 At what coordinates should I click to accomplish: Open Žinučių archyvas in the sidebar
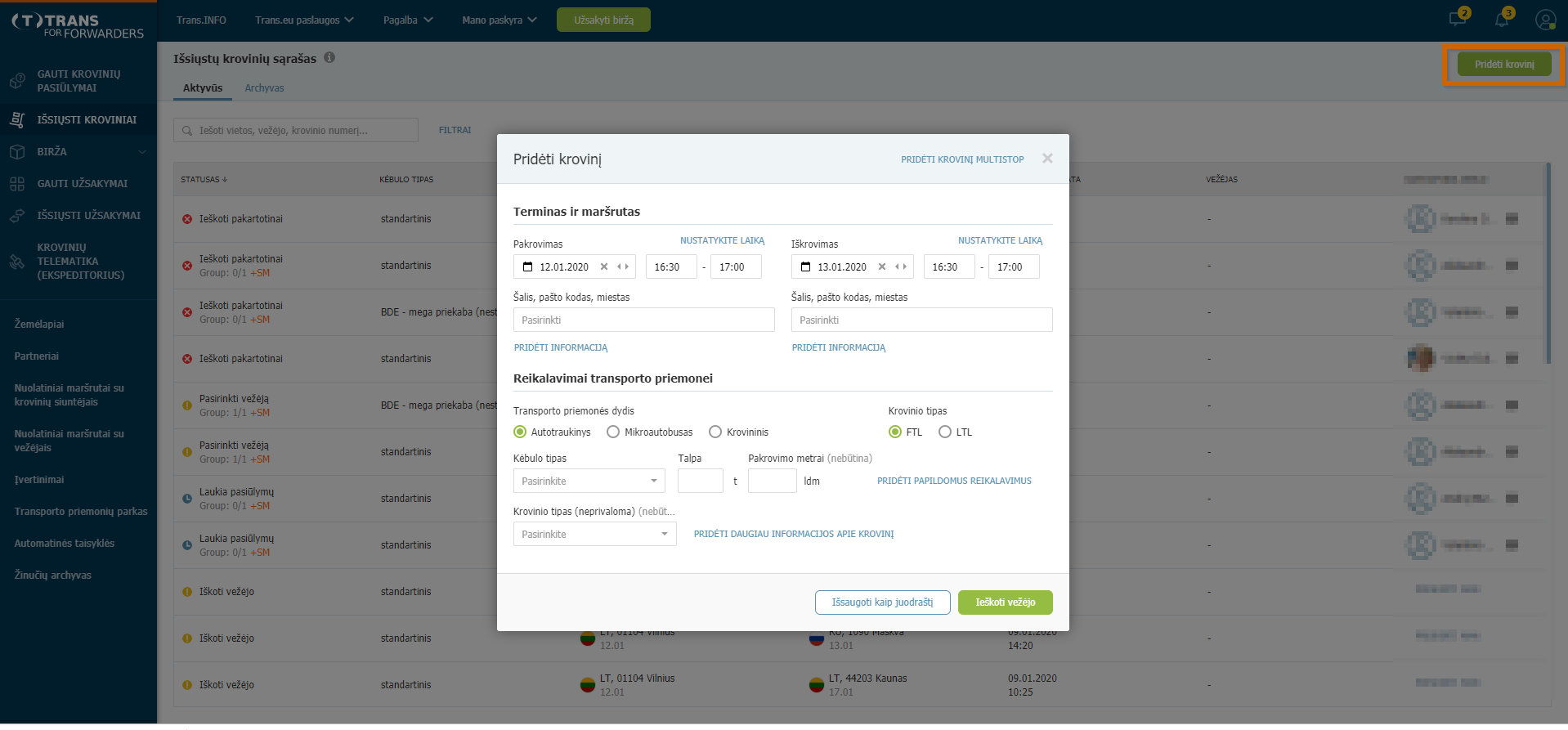53,575
